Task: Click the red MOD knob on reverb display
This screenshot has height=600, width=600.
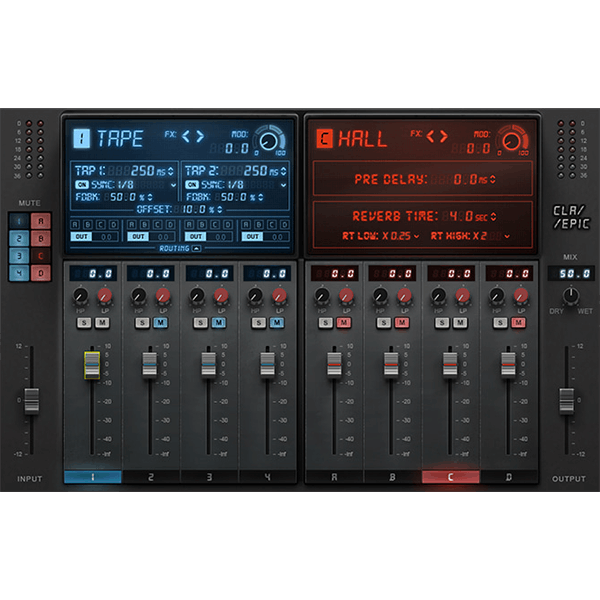Action: click(512, 142)
